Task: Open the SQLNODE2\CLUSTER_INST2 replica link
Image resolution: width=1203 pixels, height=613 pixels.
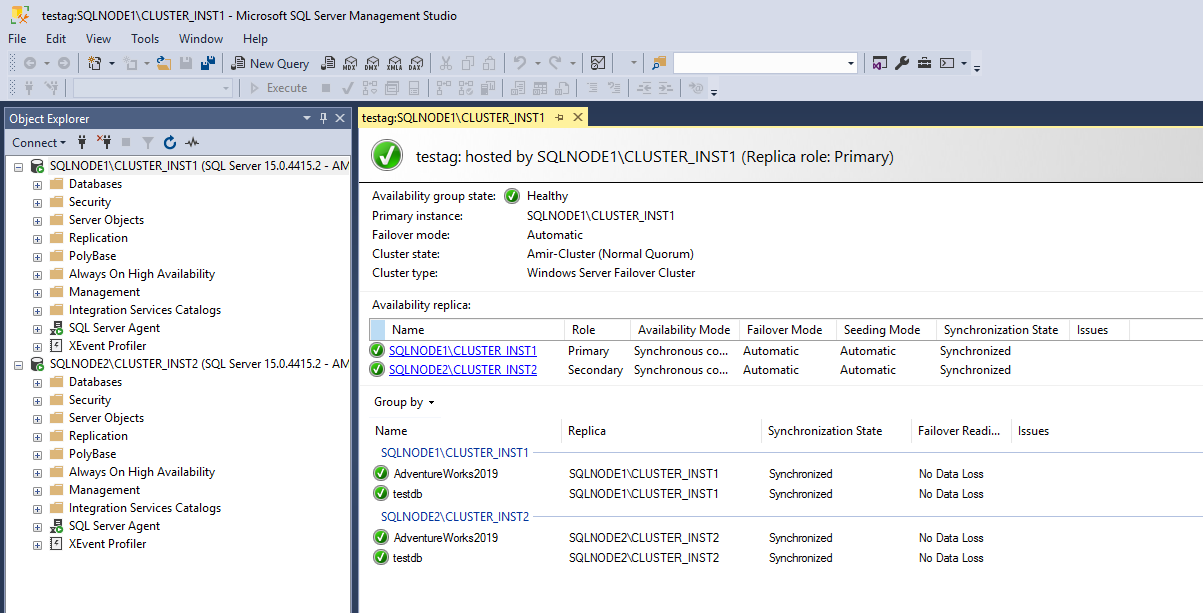Action: [463, 370]
